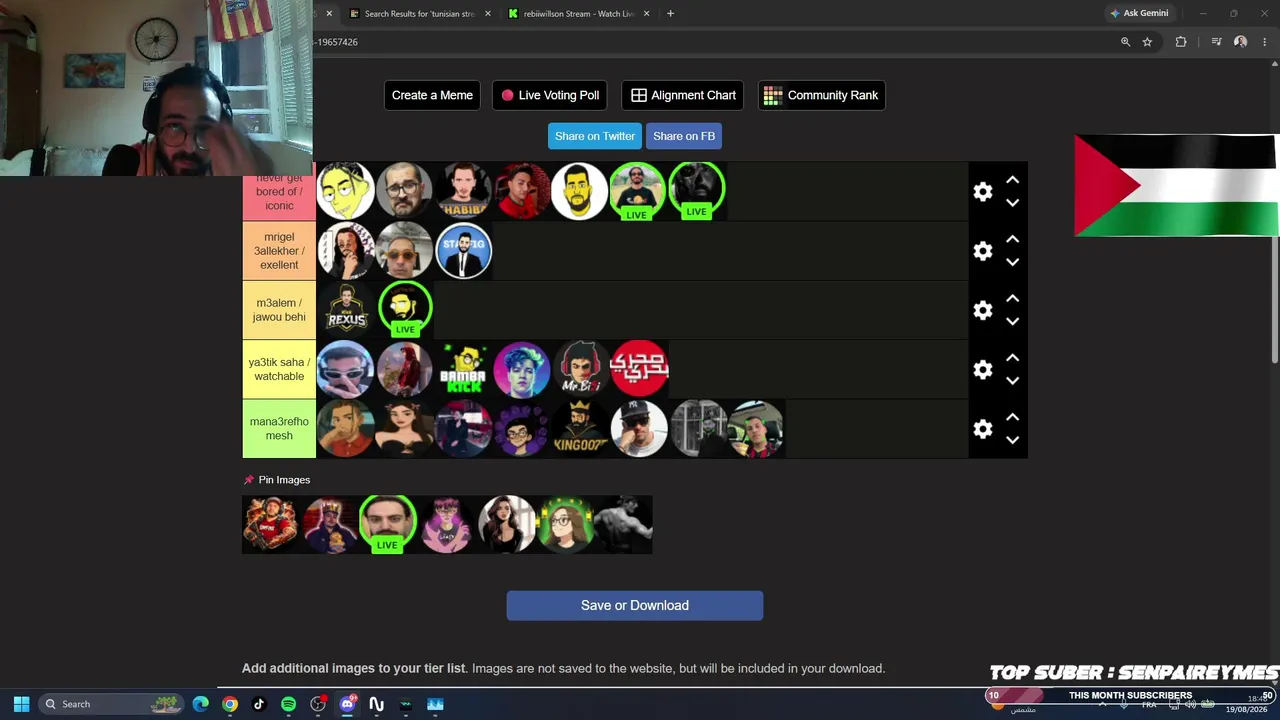Select the REXUS streamer image
The width and height of the screenshot is (1280, 720).
(346, 310)
